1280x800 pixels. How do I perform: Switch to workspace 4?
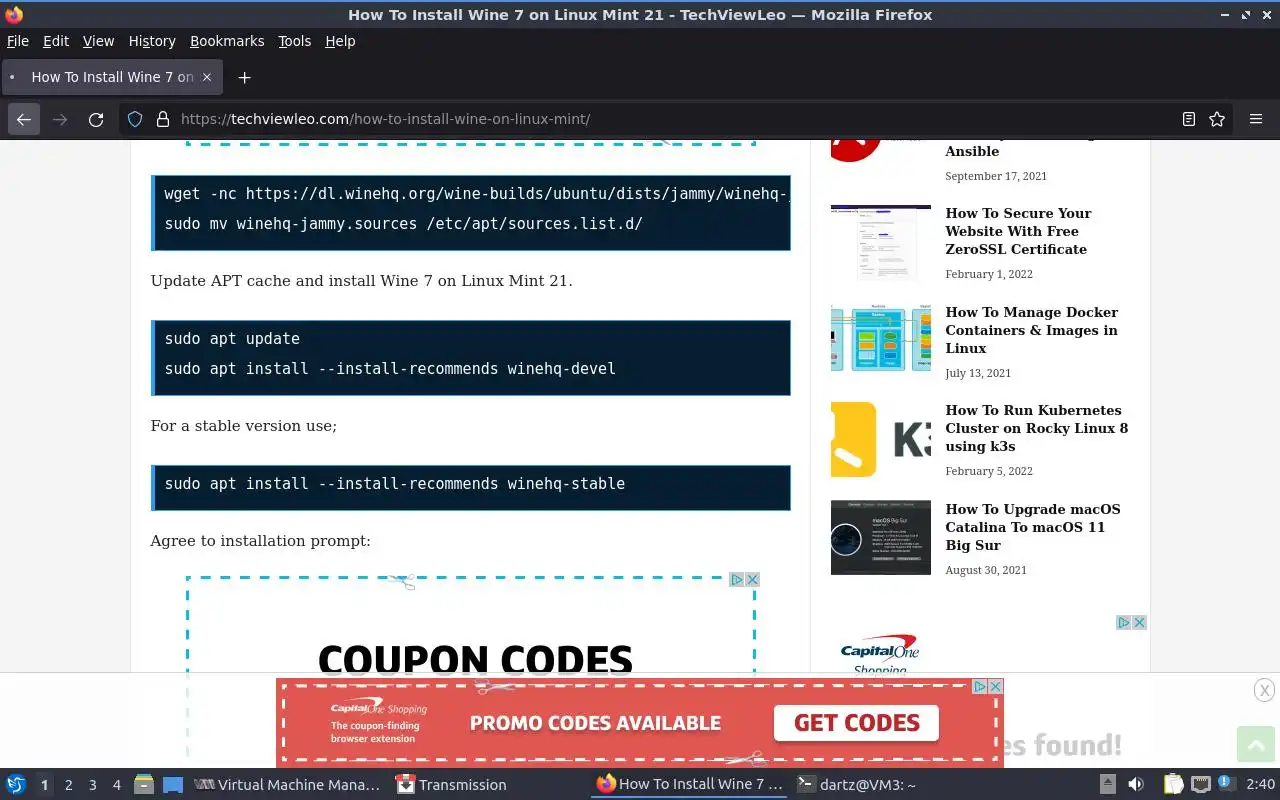click(x=116, y=785)
